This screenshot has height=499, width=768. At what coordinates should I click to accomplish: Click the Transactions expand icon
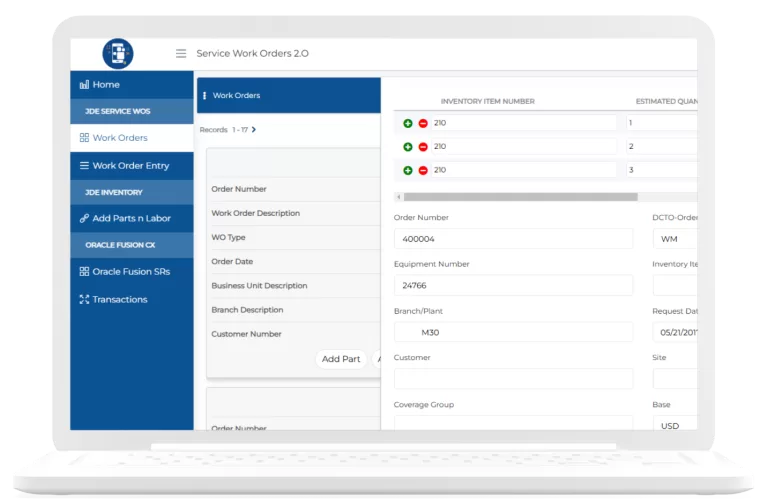pyautogui.click(x=84, y=299)
